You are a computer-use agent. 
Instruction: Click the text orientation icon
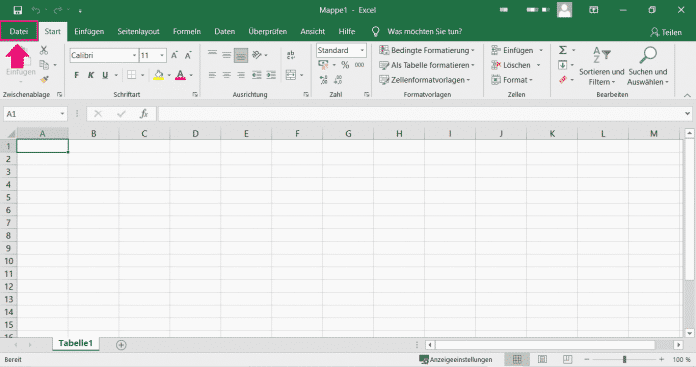coord(257,55)
